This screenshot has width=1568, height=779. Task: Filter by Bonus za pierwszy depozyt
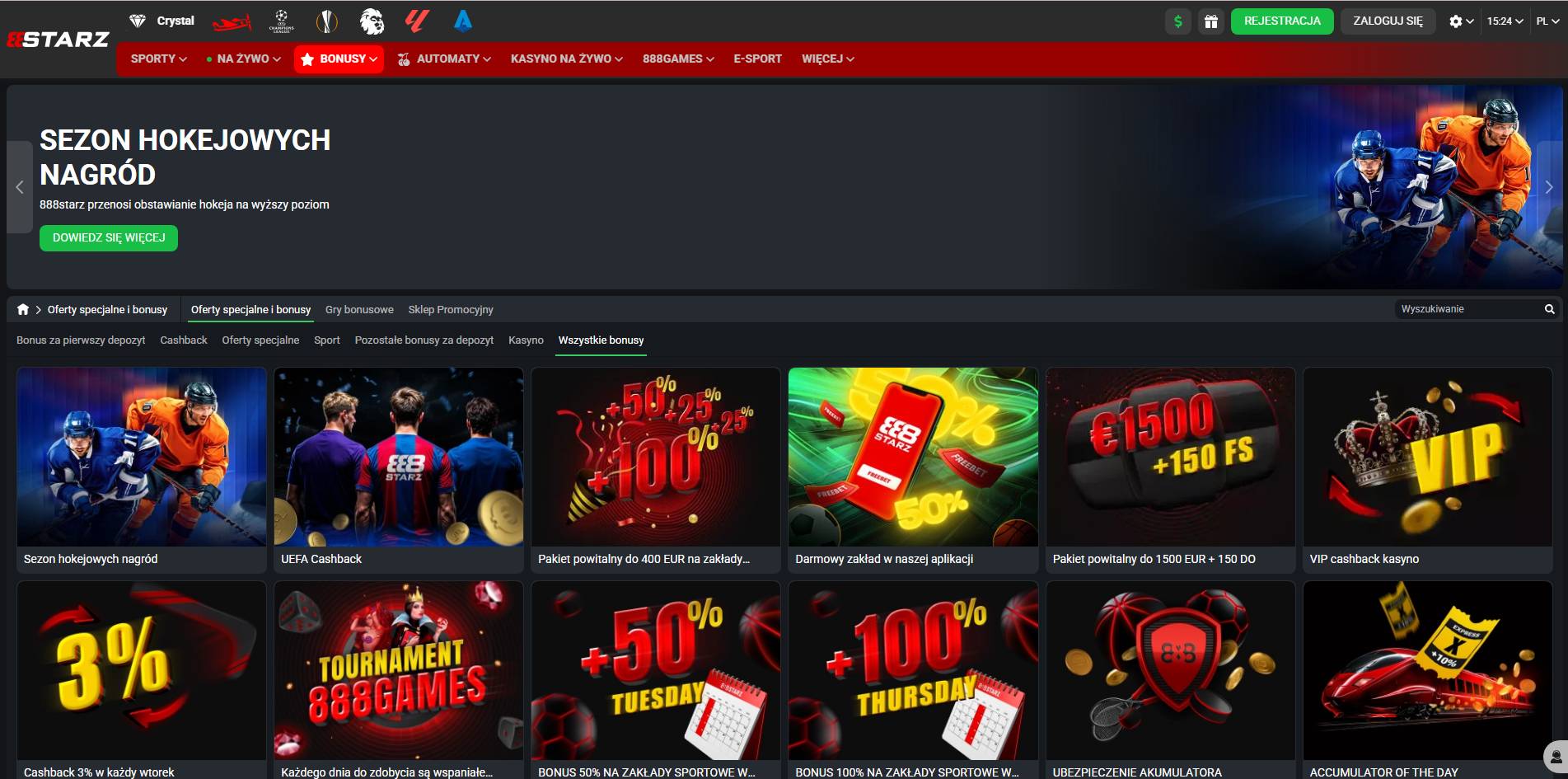(x=81, y=340)
